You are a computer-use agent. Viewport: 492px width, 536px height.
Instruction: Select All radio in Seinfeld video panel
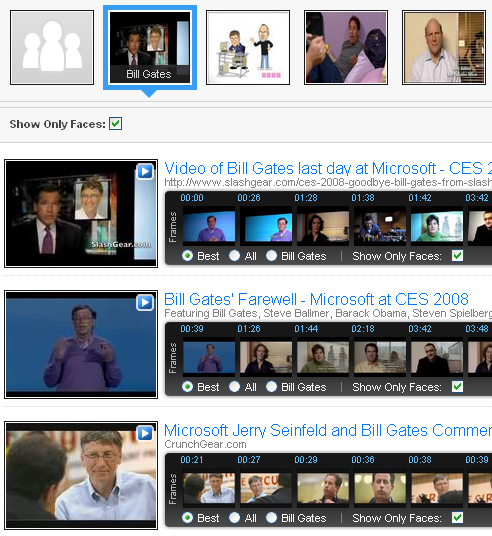pyautogui.click(x=234, y=518)
